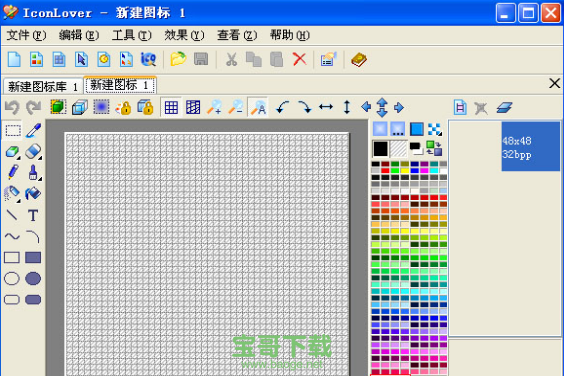564x376 pixels.
Task: Flip vertically with up-down arrow
Action: 347,107
